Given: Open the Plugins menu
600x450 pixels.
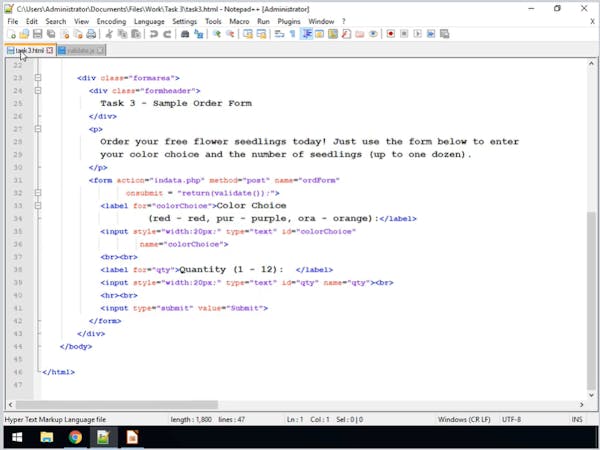Looking at the screenshot, I should [x=289, y=21].
